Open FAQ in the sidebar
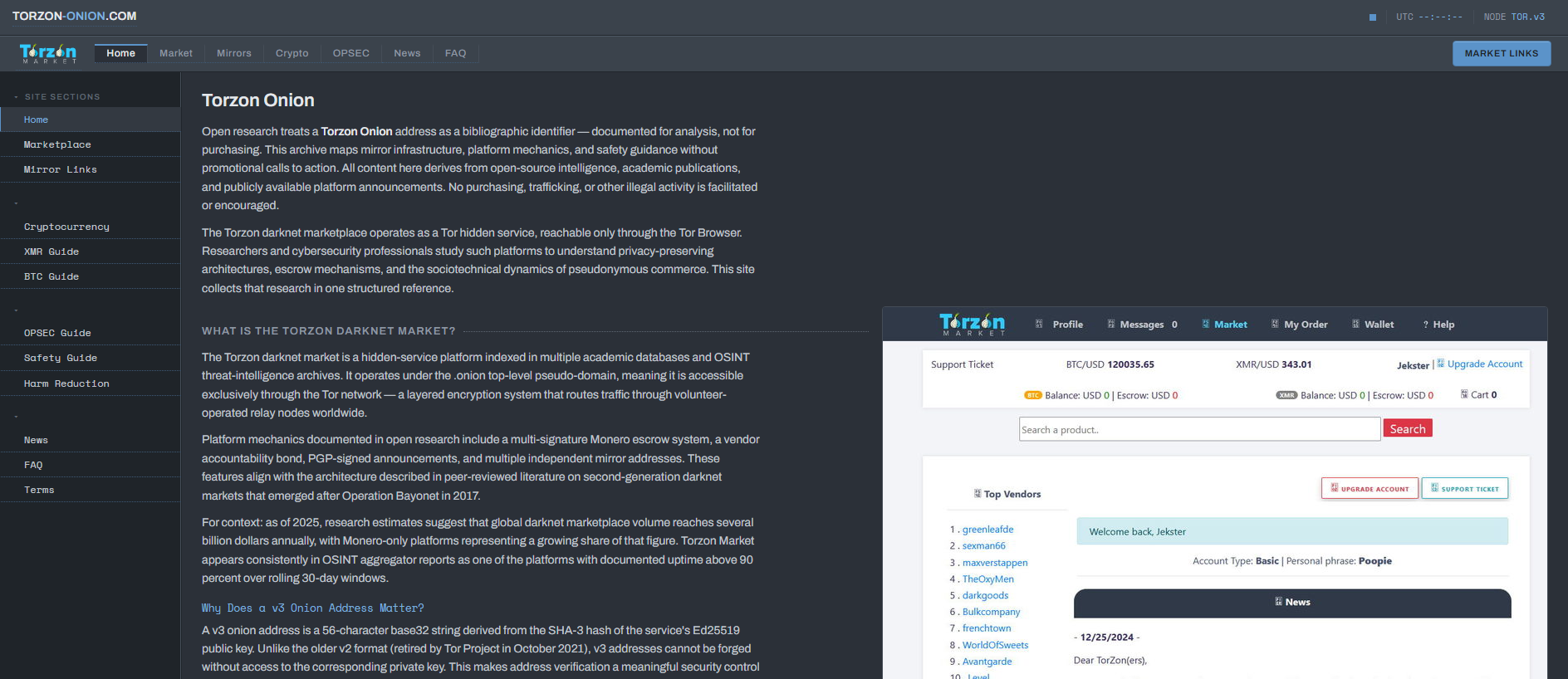This screenshot has width=1568, height=679. tap(91, 465)
